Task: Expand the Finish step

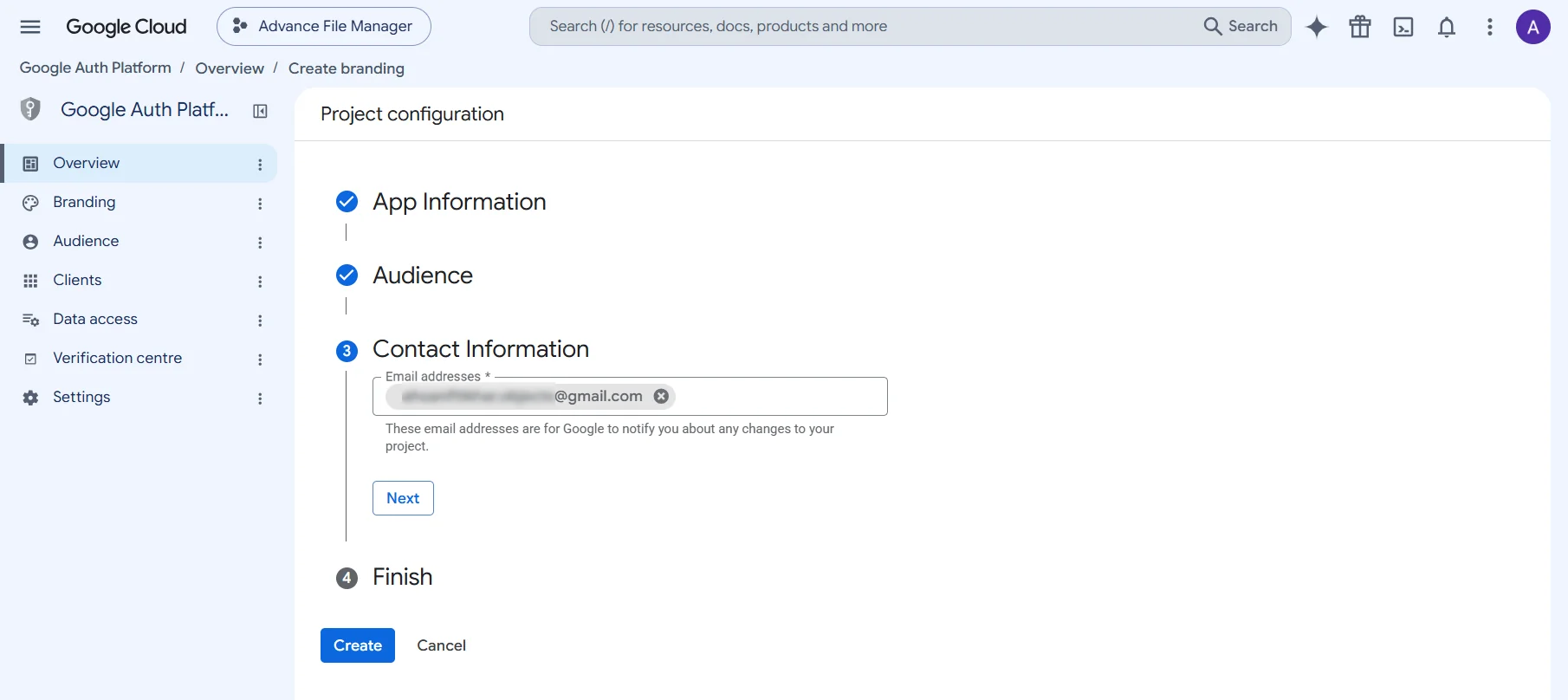Action: pos(402,577)
